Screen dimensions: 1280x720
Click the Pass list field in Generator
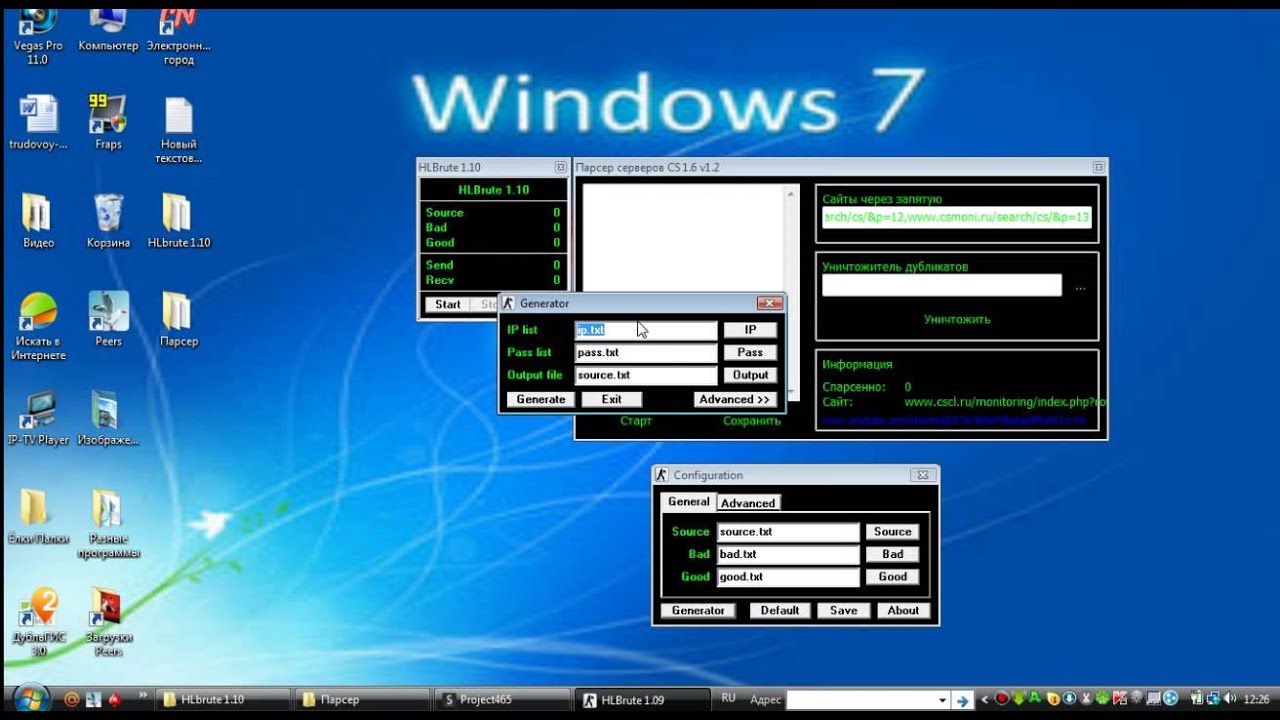click(x=646, y=353)
